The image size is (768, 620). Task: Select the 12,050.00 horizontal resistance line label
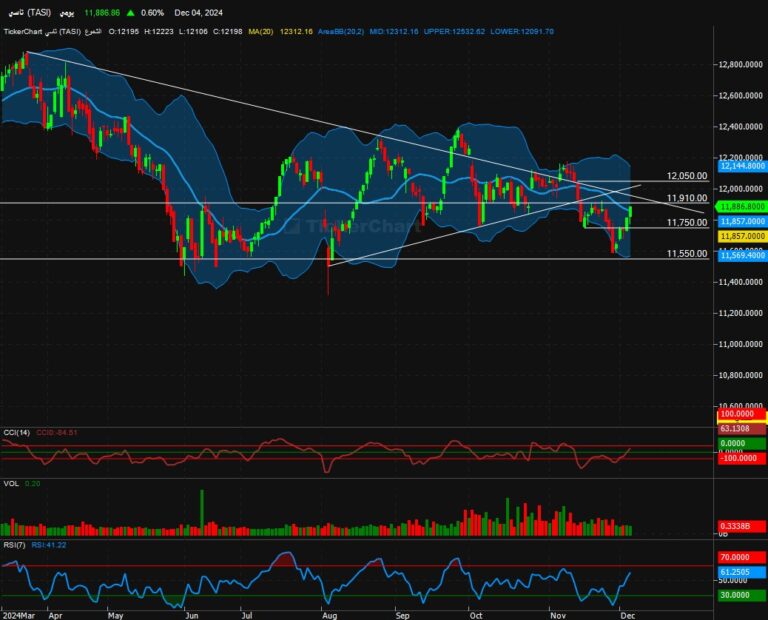pyautogui.click(x=687, y=176)
